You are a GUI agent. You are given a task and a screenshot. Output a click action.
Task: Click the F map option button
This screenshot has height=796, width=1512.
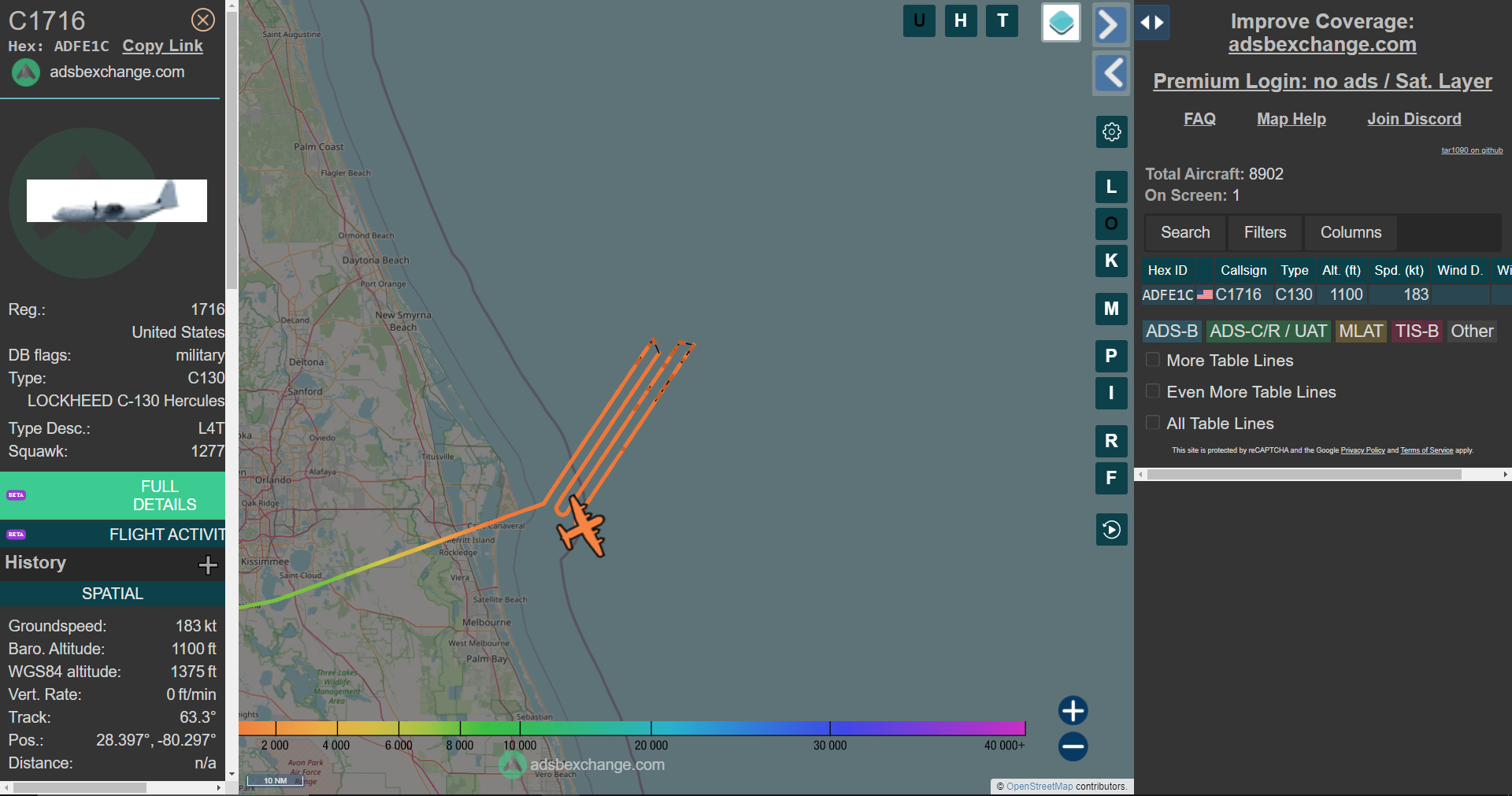(1111, 478)
